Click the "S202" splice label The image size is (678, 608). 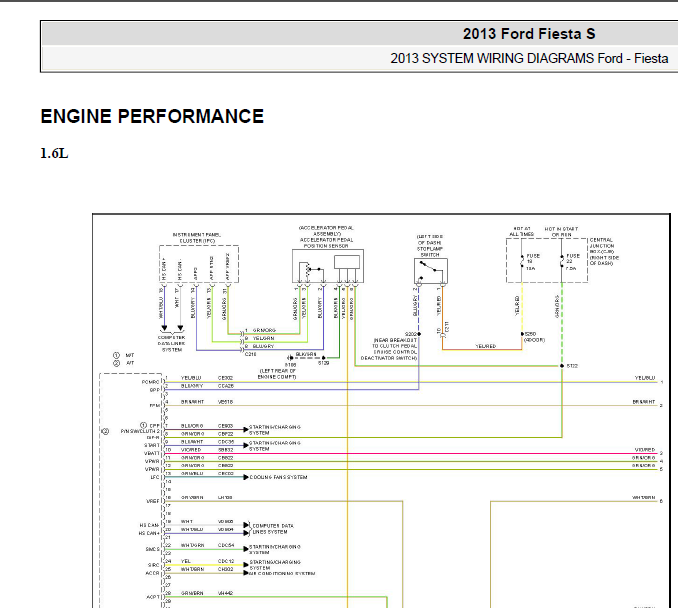[411, 334]
